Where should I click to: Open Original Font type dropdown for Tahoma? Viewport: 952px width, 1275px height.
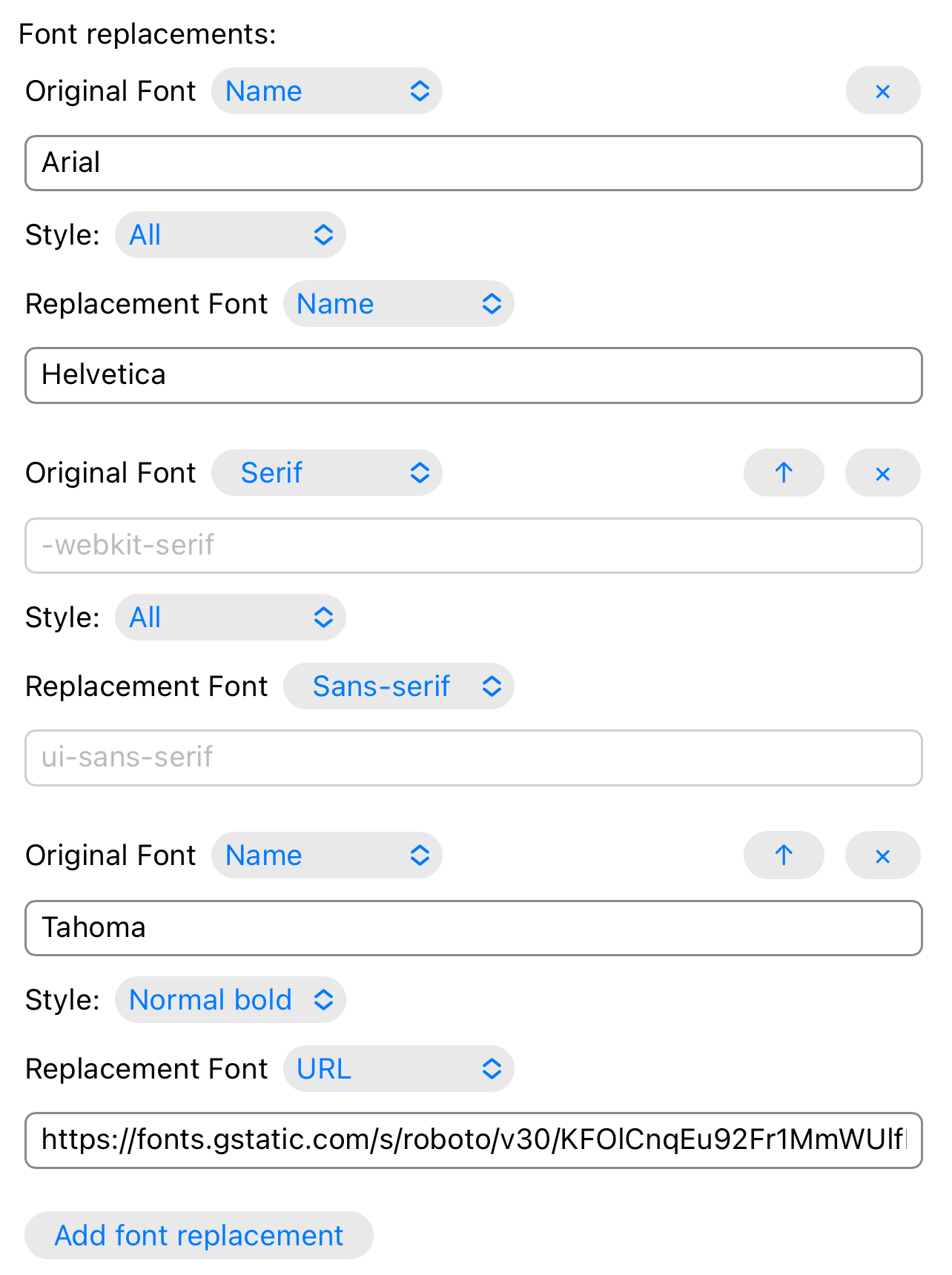tap(327, 855)
